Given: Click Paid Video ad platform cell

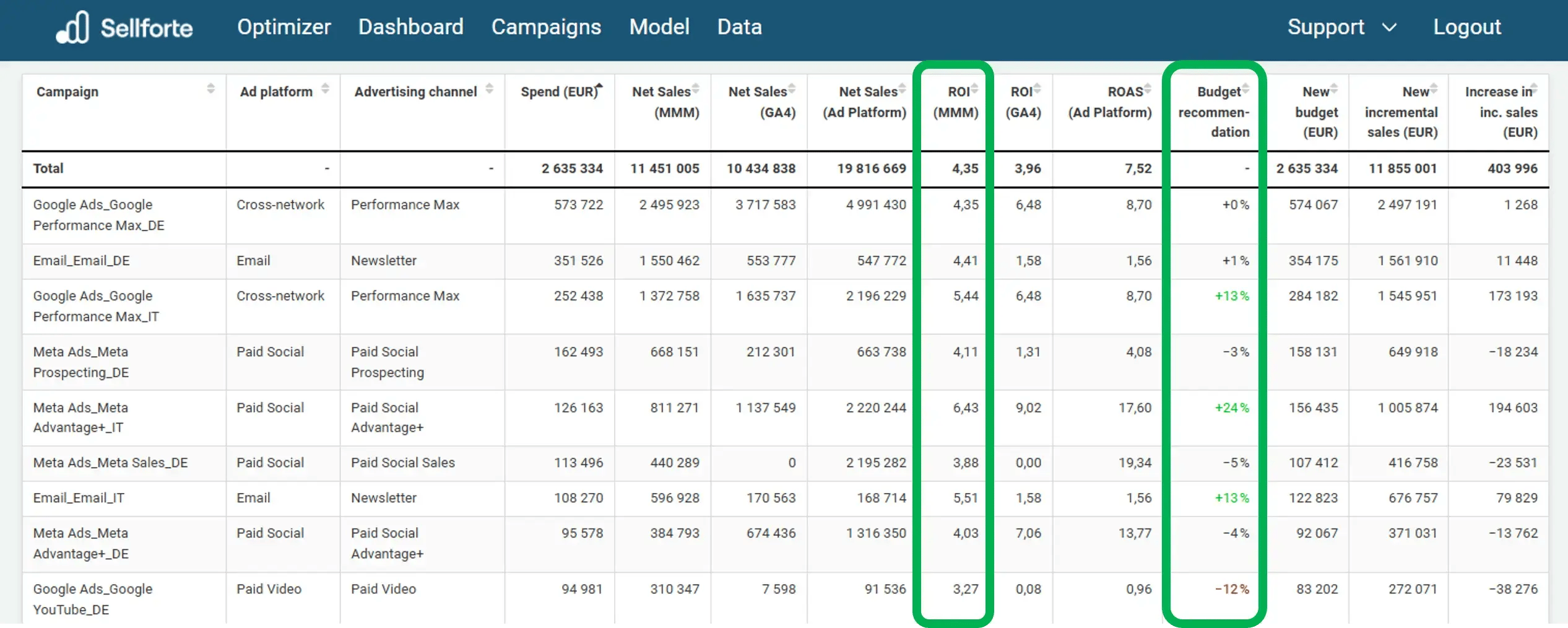Looking at the screenshot, I should 269,589.
